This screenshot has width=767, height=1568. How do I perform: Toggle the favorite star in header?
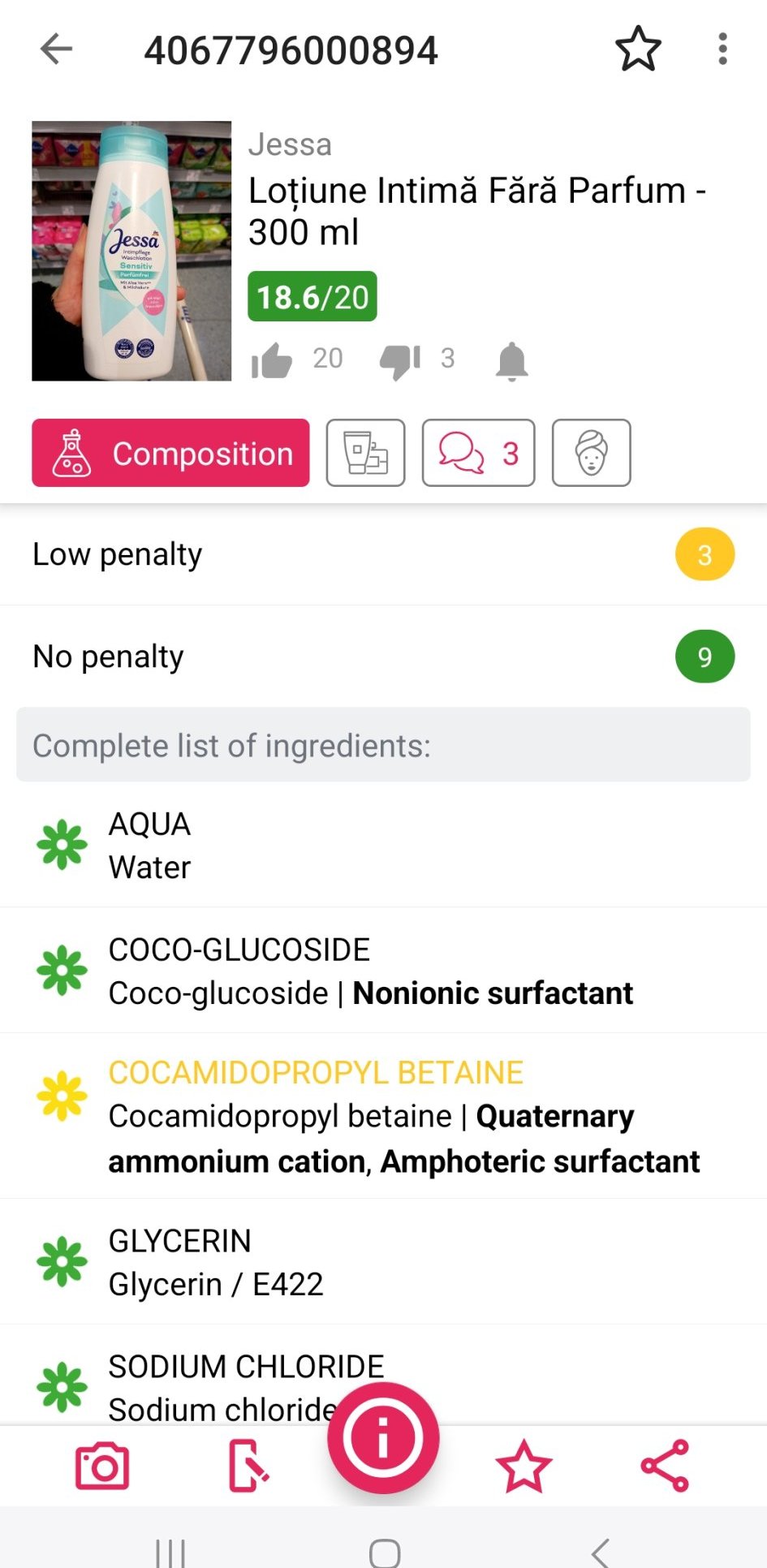point(638,50)
